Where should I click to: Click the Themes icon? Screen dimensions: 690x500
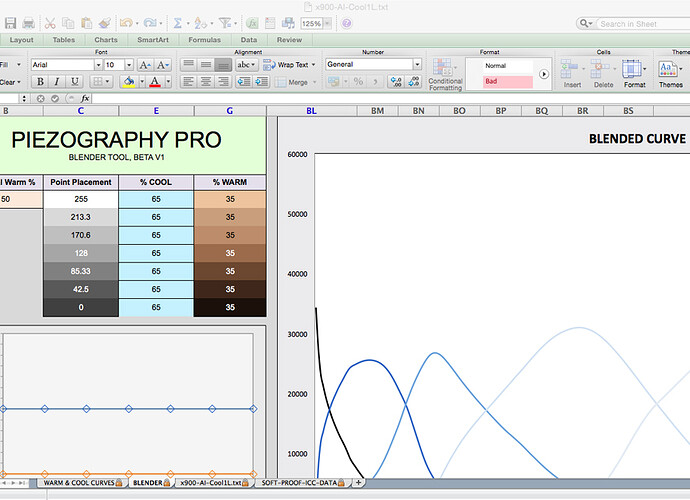[x=670, y=72]
